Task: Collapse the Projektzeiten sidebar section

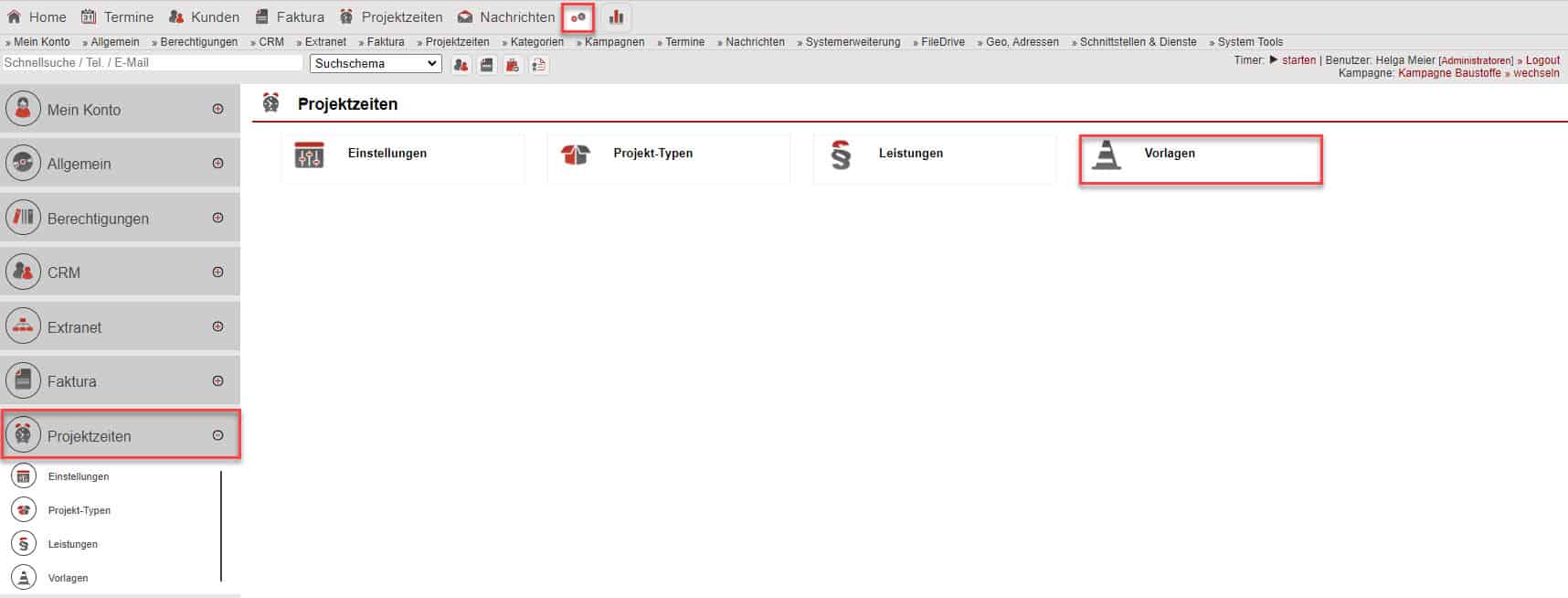Action: pyautogui.click(x=217, y=436)
